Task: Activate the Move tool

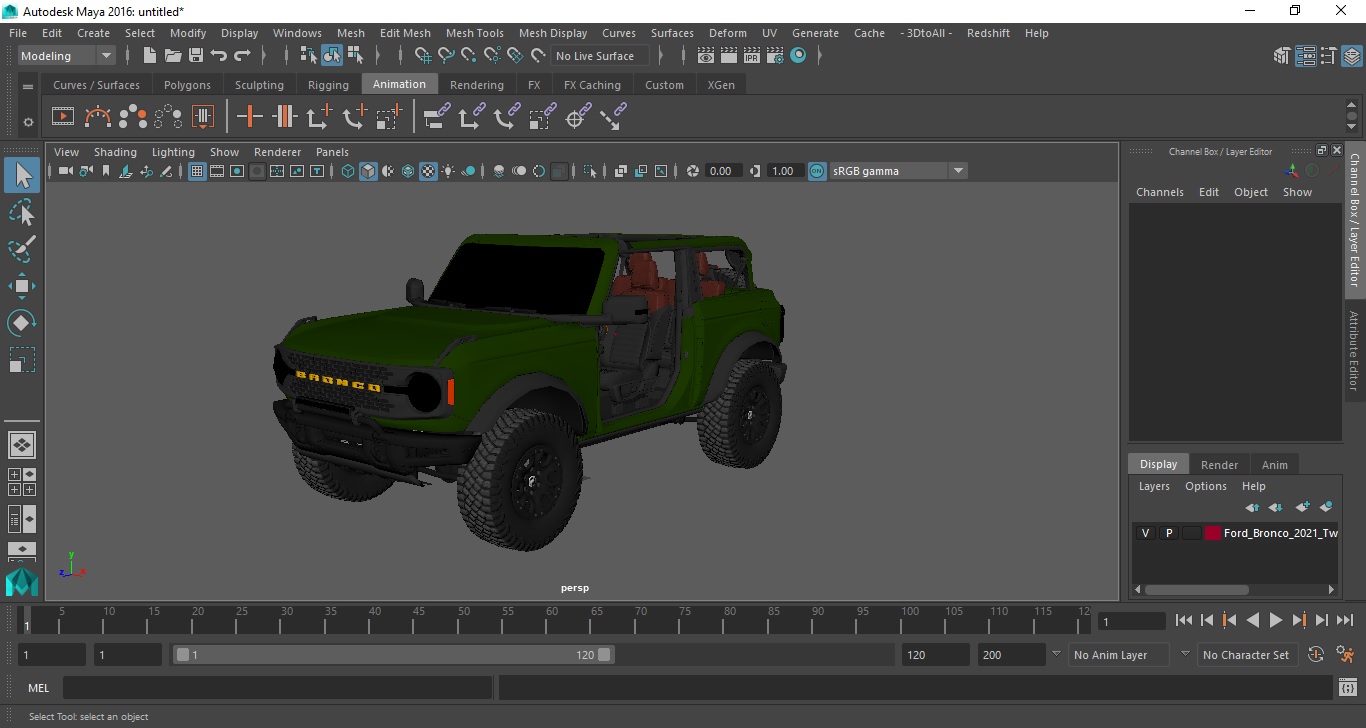Action: coord(22,286)
